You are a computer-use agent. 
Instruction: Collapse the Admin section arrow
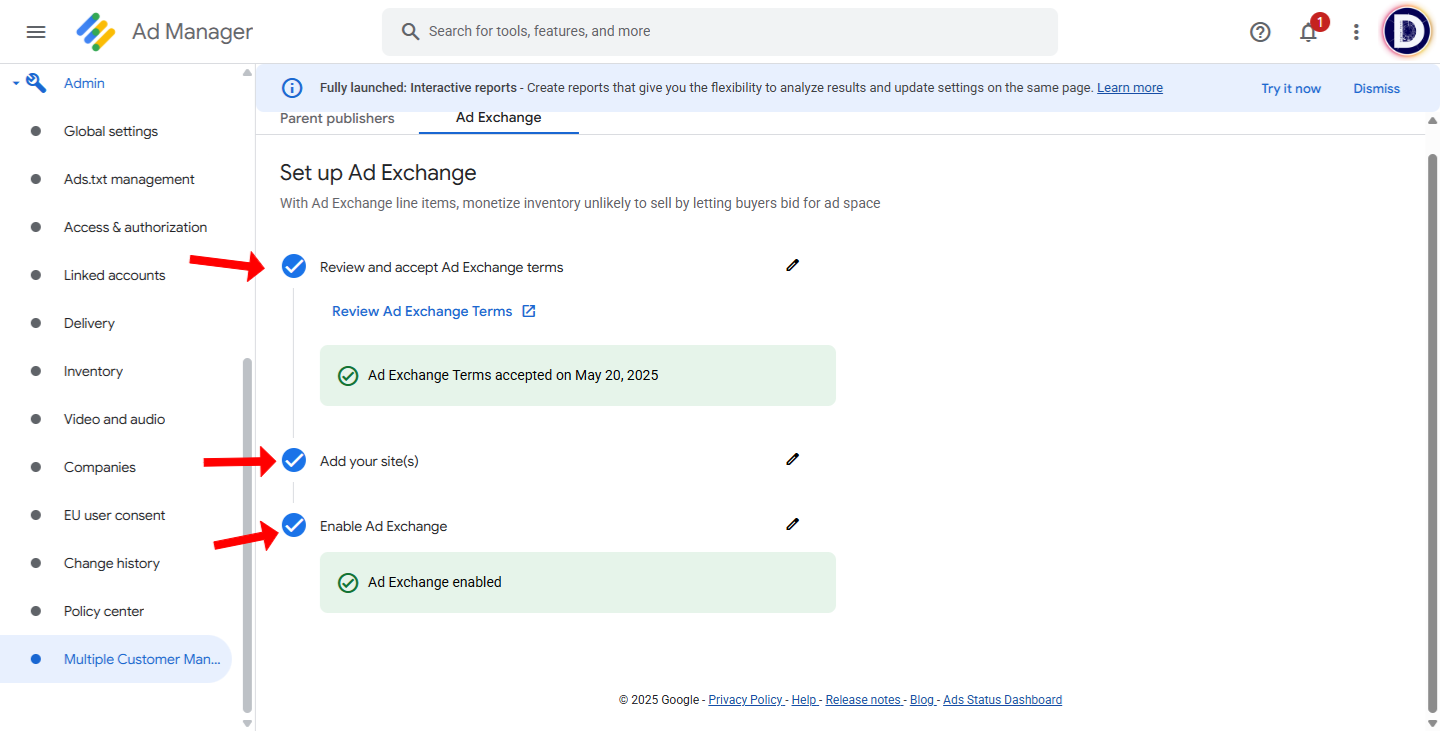pyautogui.click(x=16, y=83)
